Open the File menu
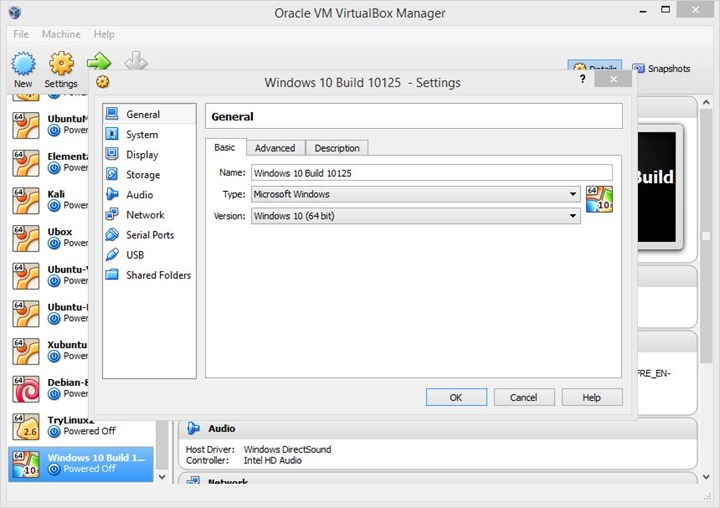The image size is (720, 508). pos(21,34)
